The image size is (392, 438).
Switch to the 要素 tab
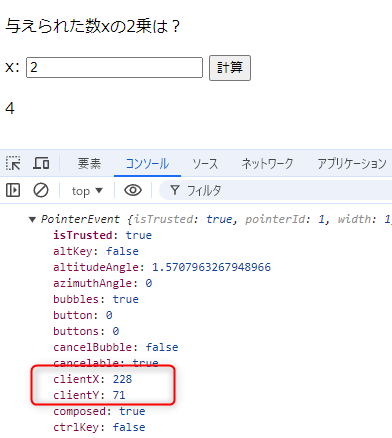89,163
